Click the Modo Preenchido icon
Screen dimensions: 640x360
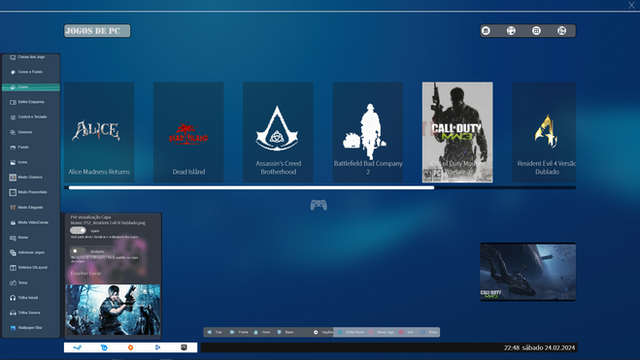pos(13,192)
